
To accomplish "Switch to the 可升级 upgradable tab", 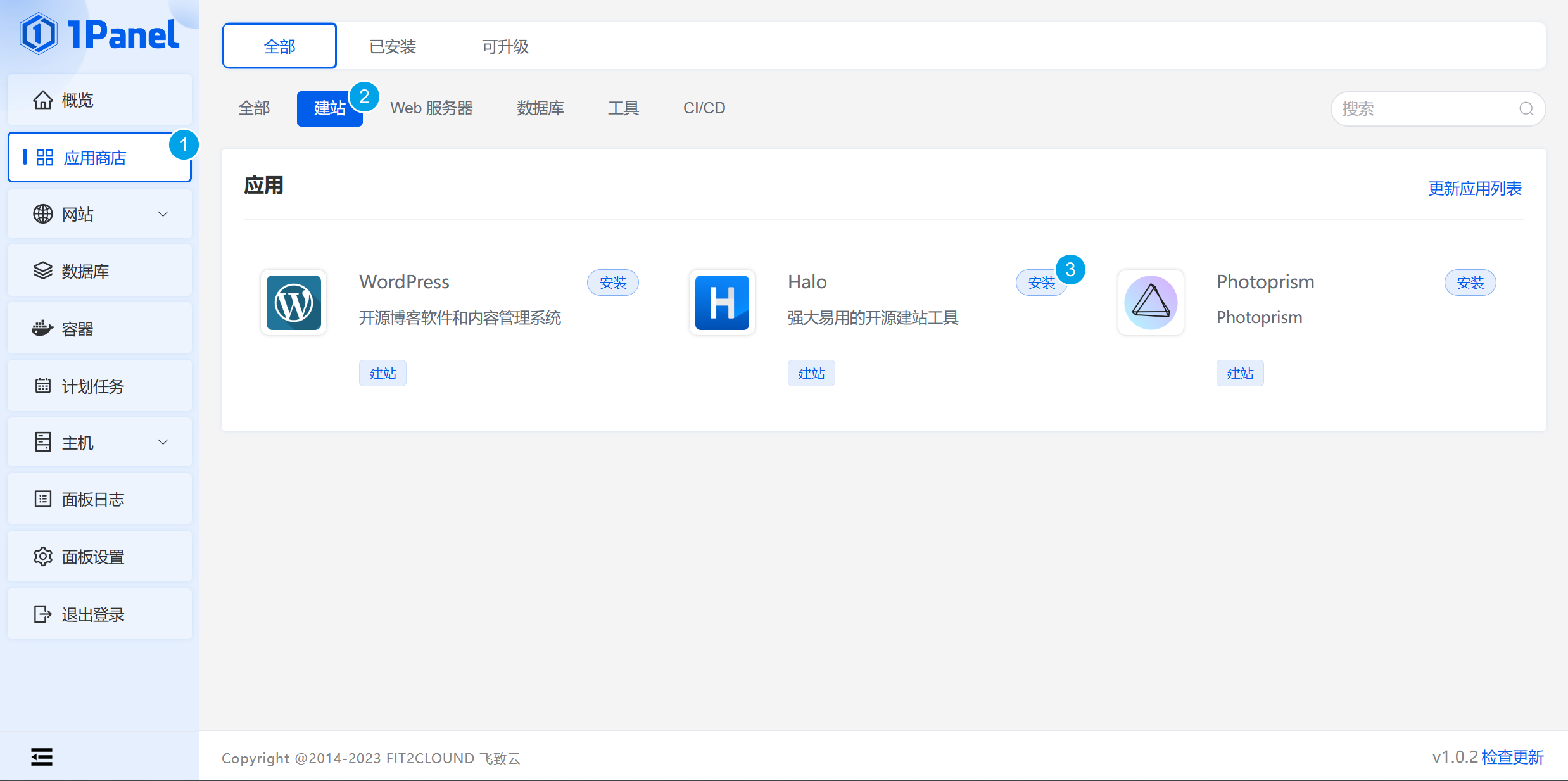I will click(x=505, y=46).
